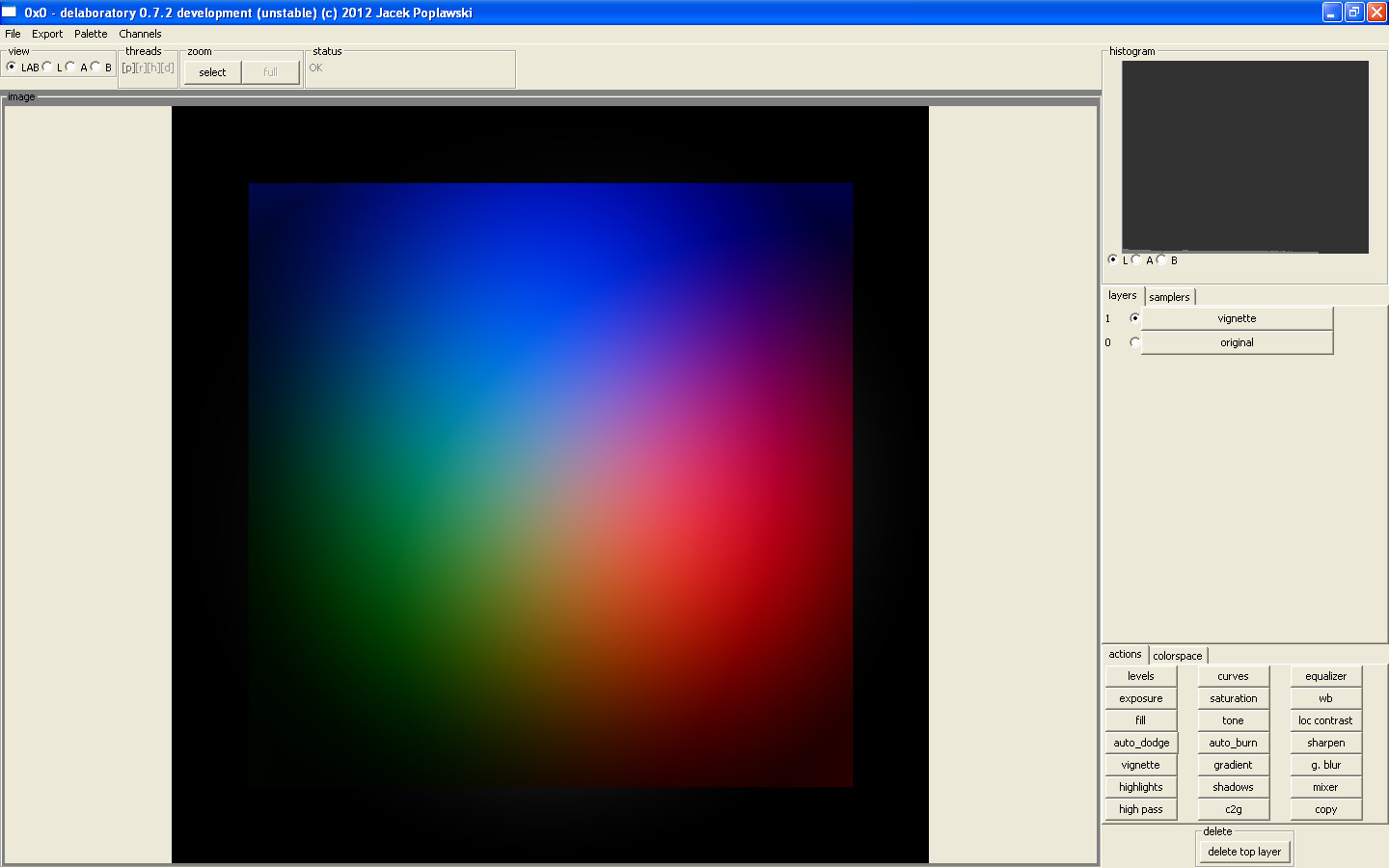1389x868 pixels.
Task: Add a levels action
Action: (1141, 676)
